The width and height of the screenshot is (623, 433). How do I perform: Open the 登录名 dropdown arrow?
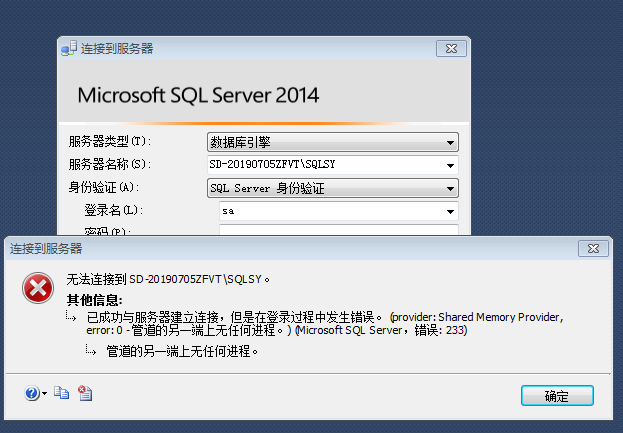(x=450, y=211)
